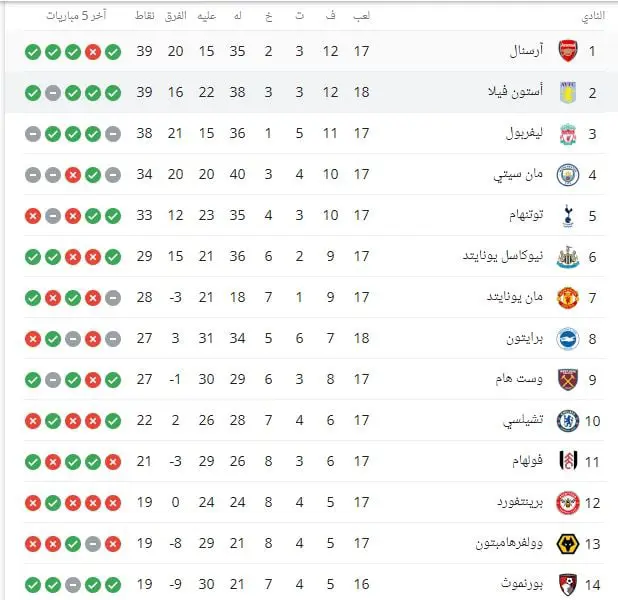
Task: Open the team name وست هام
Action: coord(519,379)
